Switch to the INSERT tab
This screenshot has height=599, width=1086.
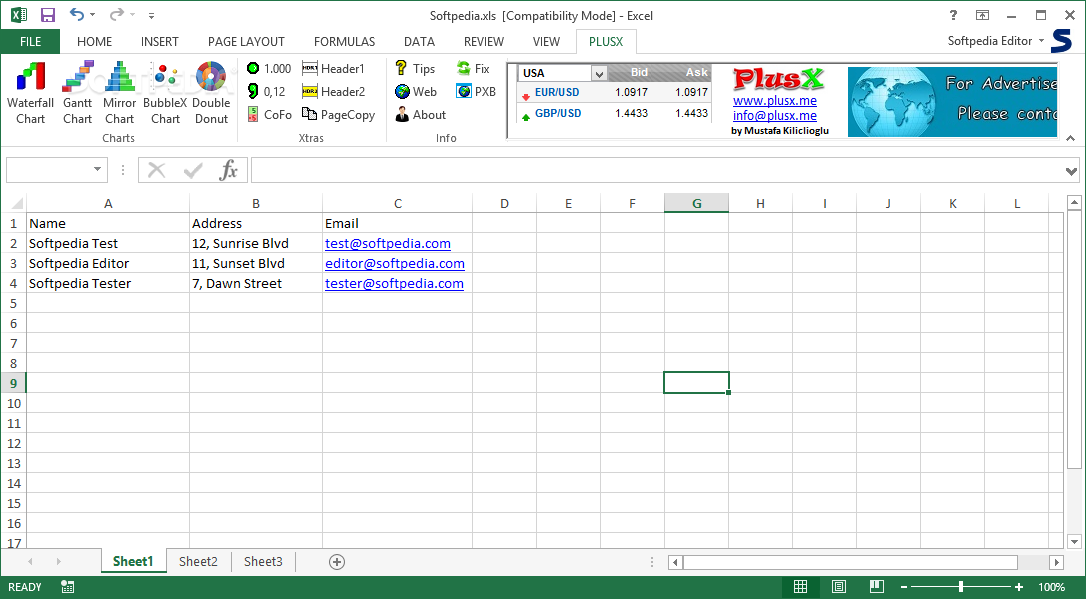160,42
